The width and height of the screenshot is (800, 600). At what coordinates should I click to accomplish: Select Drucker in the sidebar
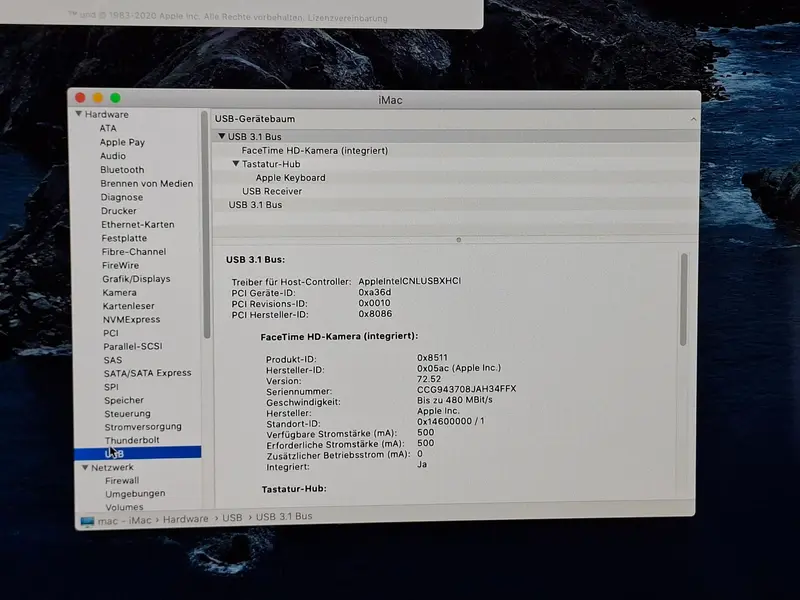click(119, 211)
